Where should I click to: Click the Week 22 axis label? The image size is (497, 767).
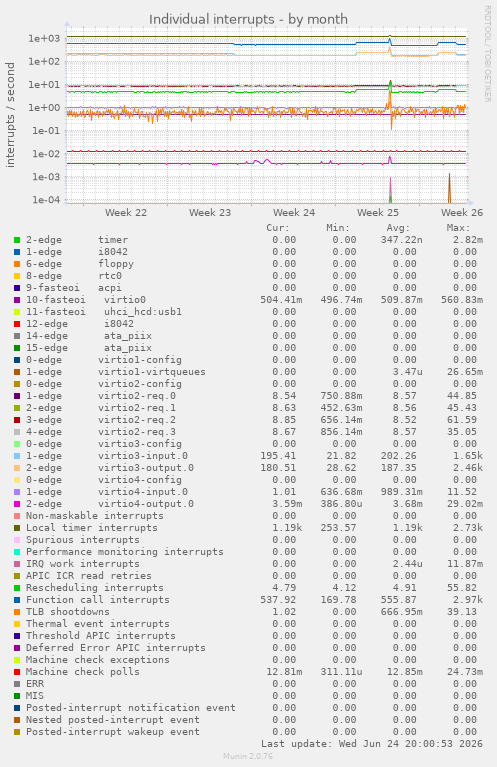(x=126, y=213)
